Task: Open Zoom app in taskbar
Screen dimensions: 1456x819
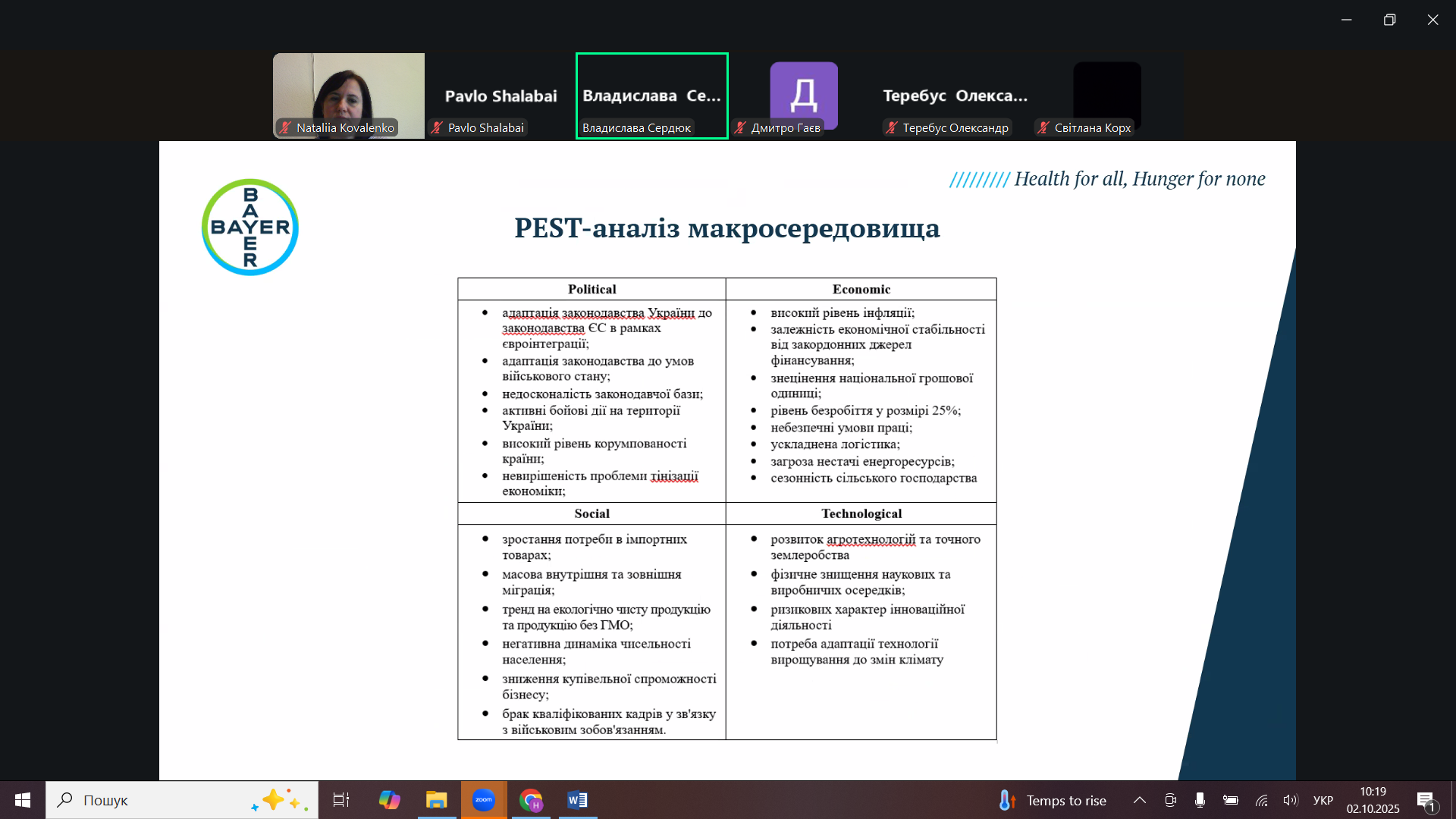Action: tap(483, 800)
